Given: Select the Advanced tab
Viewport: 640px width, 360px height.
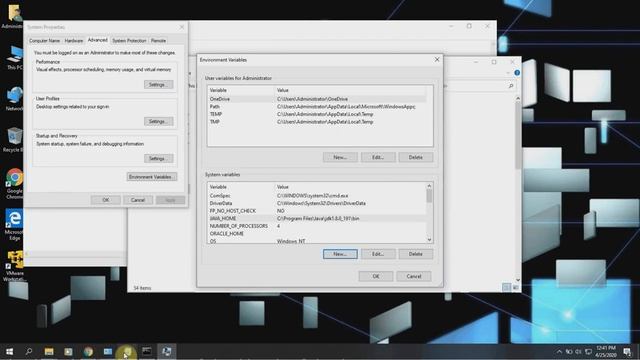Looking at the screenshot, I should pyautogui.click(x=98, y=40).
